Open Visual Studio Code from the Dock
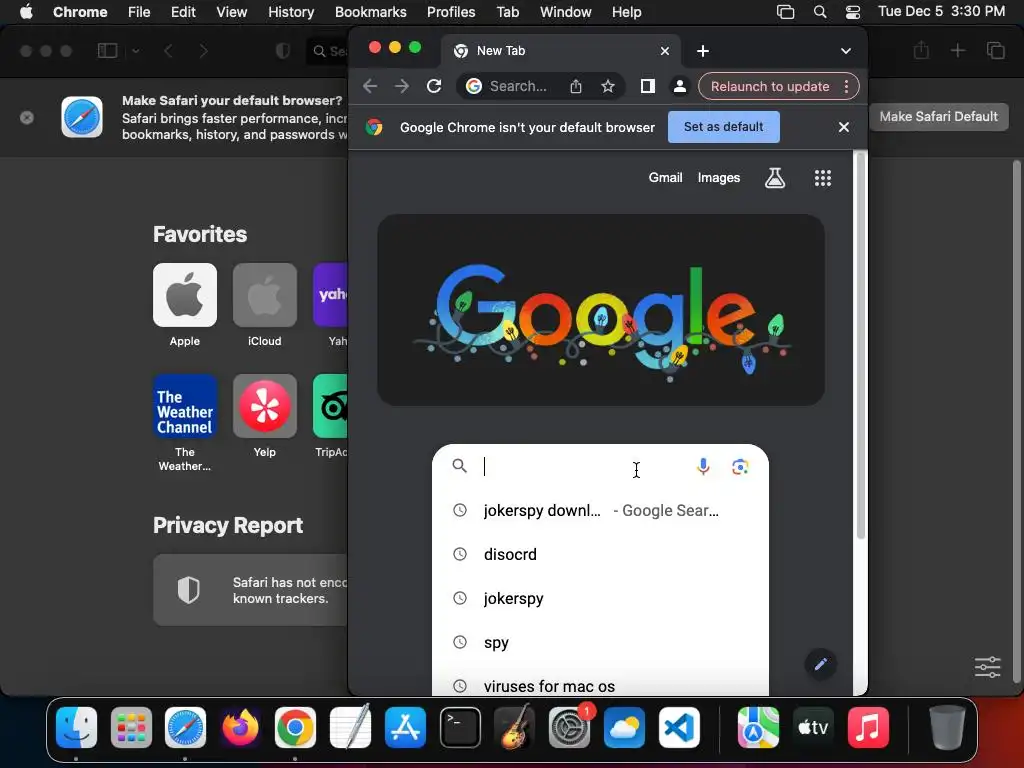 coord(679,728)
